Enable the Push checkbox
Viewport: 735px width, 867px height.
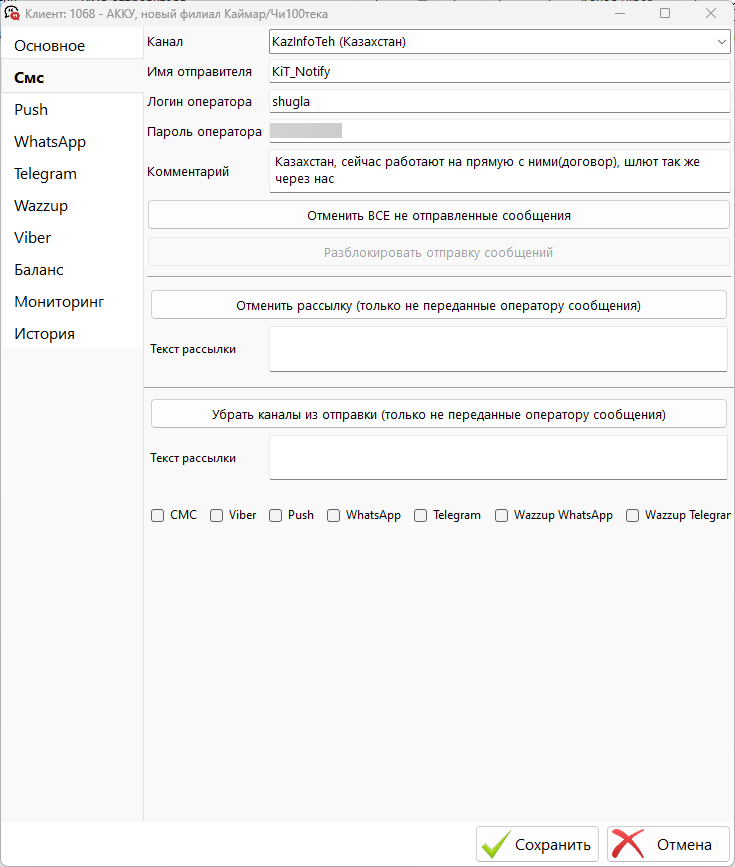click(275, 516)
